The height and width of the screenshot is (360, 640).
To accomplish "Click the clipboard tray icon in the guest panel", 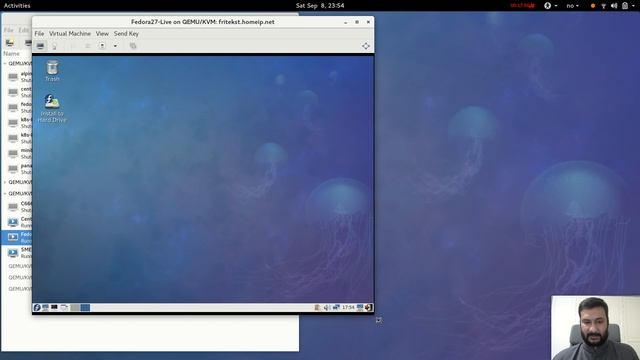I will pos(317,307).
